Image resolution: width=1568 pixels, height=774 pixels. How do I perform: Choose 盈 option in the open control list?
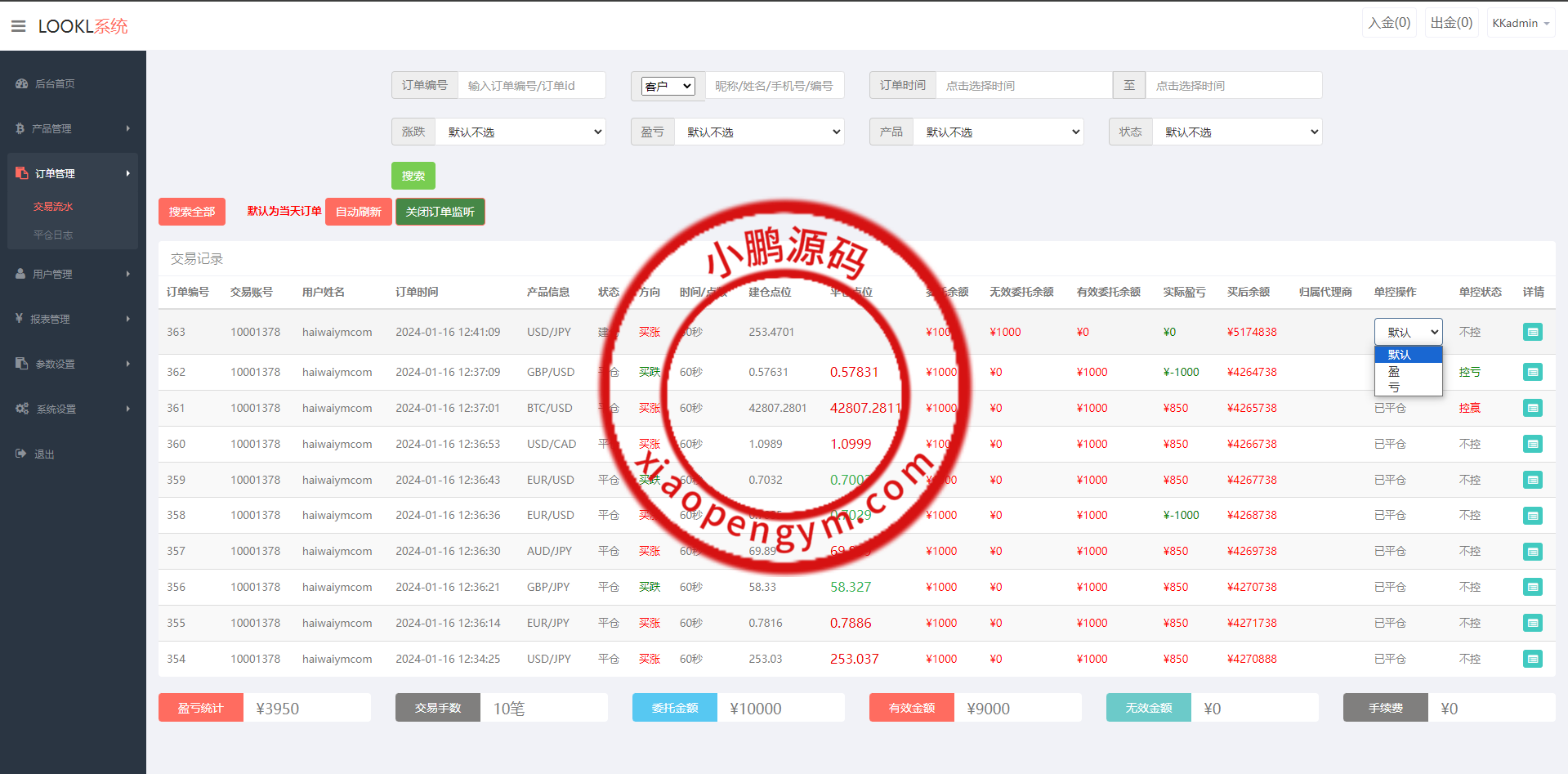1395,371
